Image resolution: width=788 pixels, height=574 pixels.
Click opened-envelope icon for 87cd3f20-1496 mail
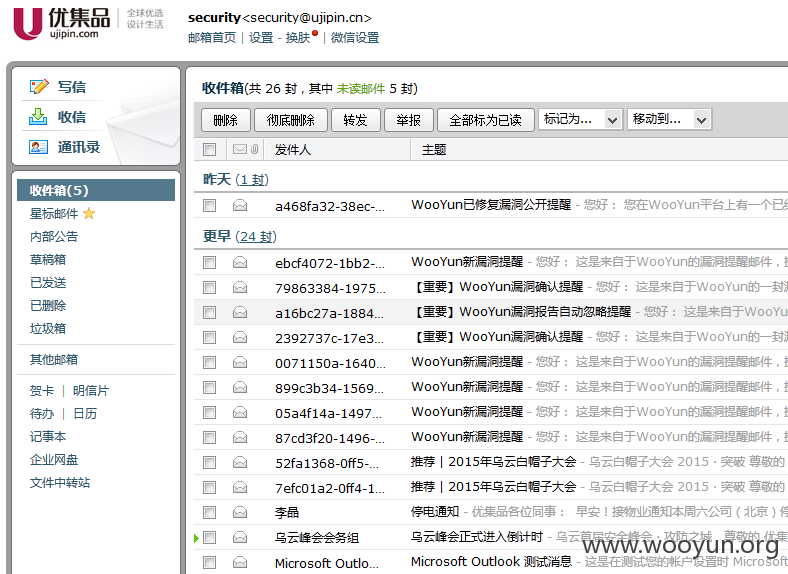(x=240, y=438)
